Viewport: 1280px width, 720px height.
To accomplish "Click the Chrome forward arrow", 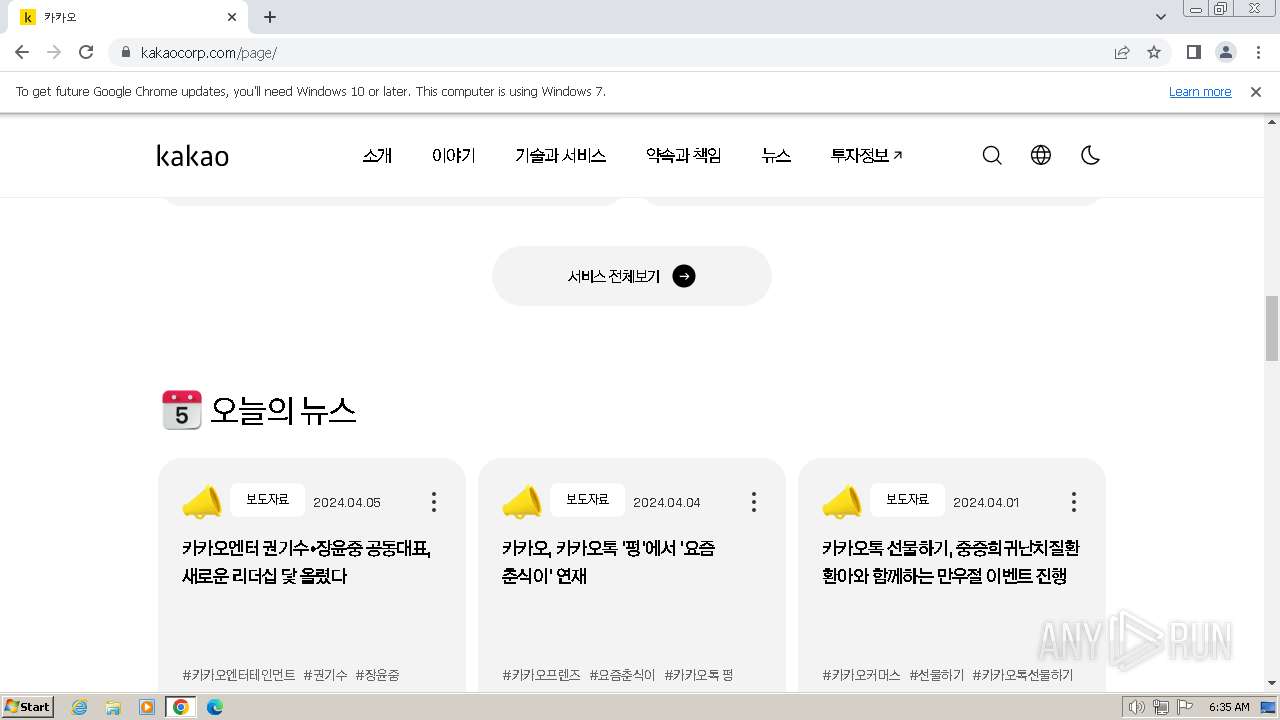I will click(x=54, y=52).
